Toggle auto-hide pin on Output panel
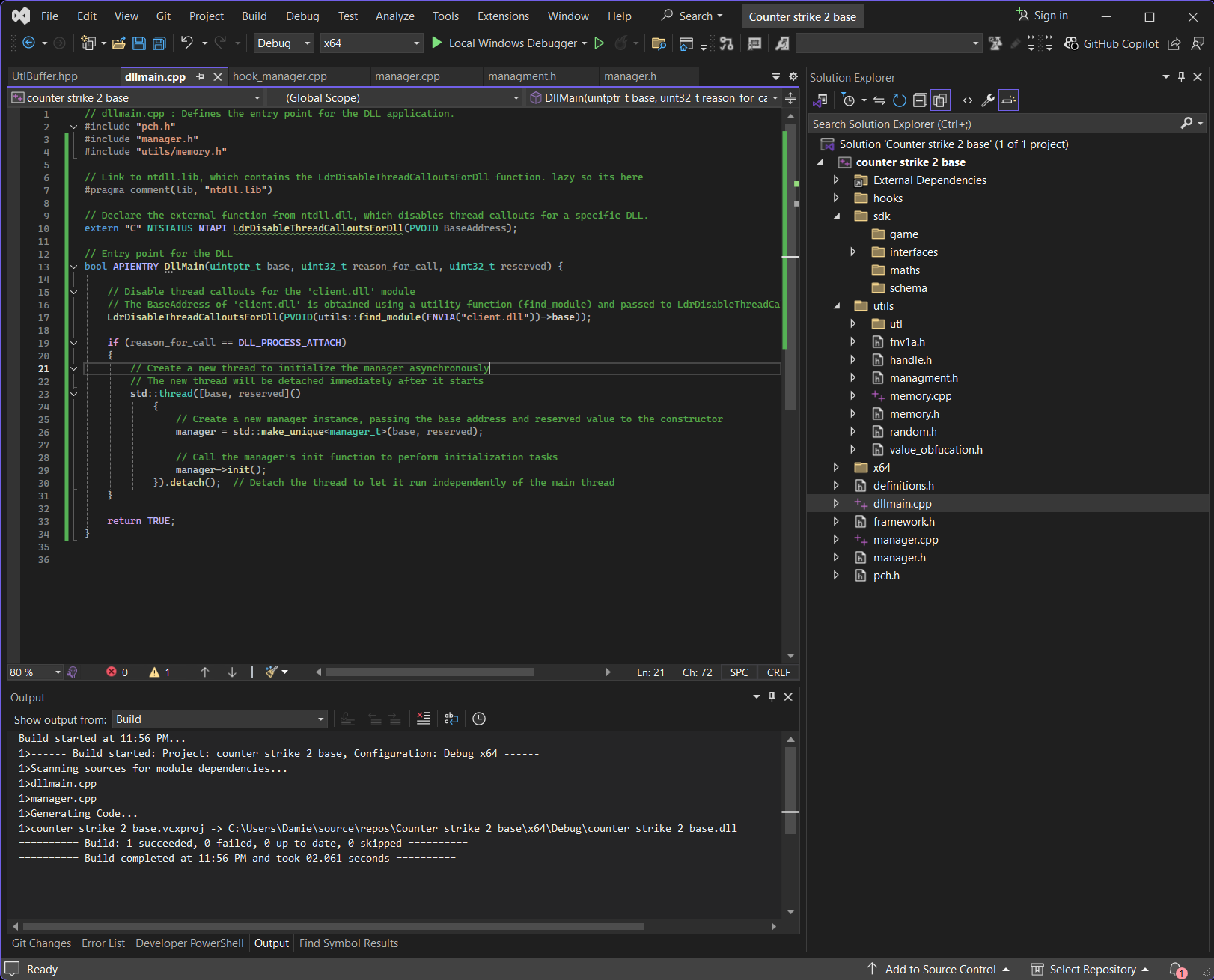The height and width of the screenshot is (980, 1214). point(772,697)
